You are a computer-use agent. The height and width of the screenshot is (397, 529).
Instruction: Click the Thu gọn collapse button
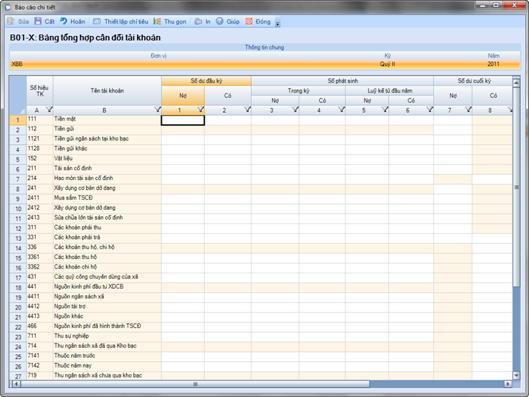click(x=170, y=22)
